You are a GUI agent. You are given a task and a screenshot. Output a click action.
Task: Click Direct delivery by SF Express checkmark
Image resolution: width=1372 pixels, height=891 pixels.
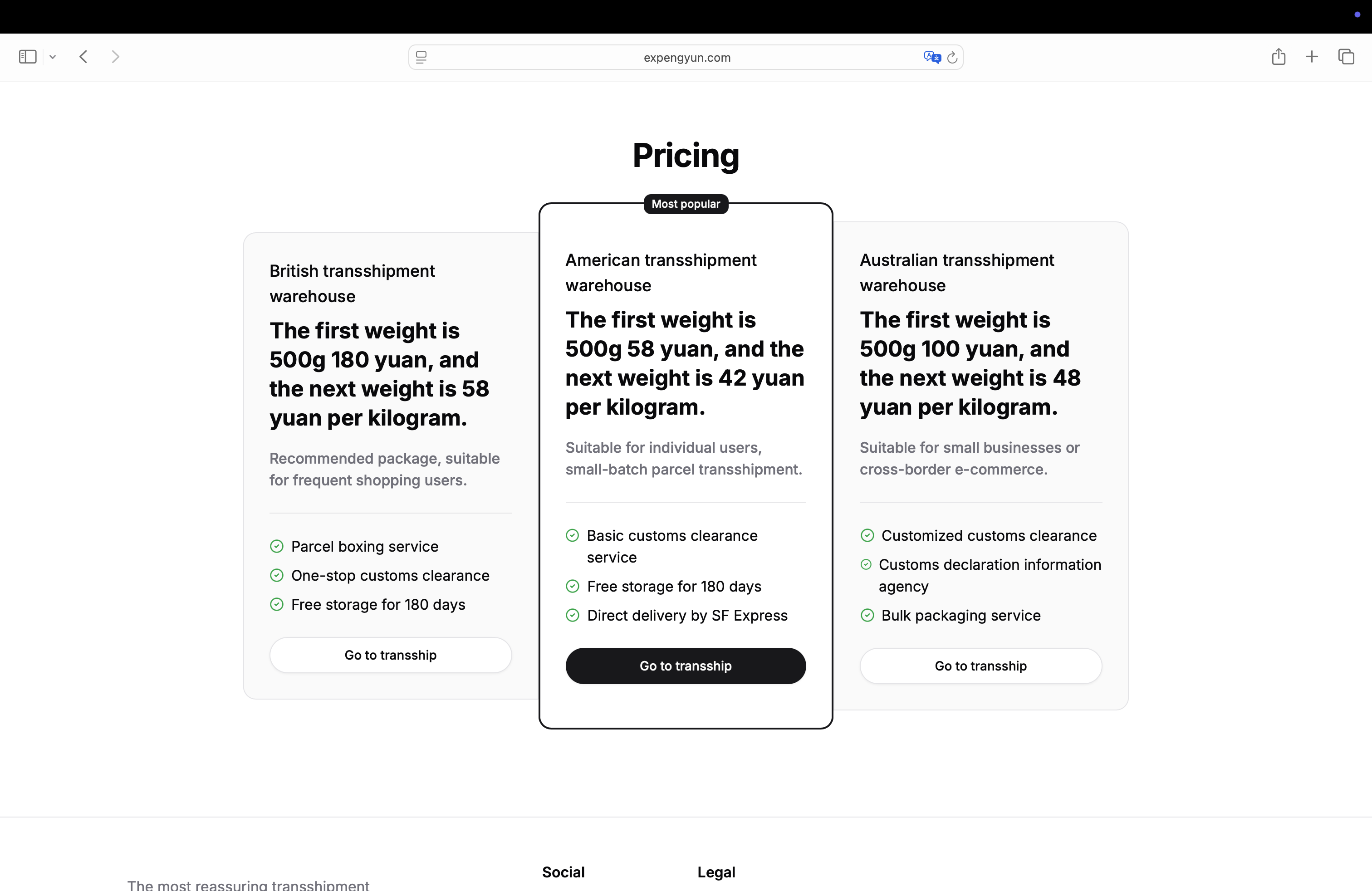click(x=573, y=616)
